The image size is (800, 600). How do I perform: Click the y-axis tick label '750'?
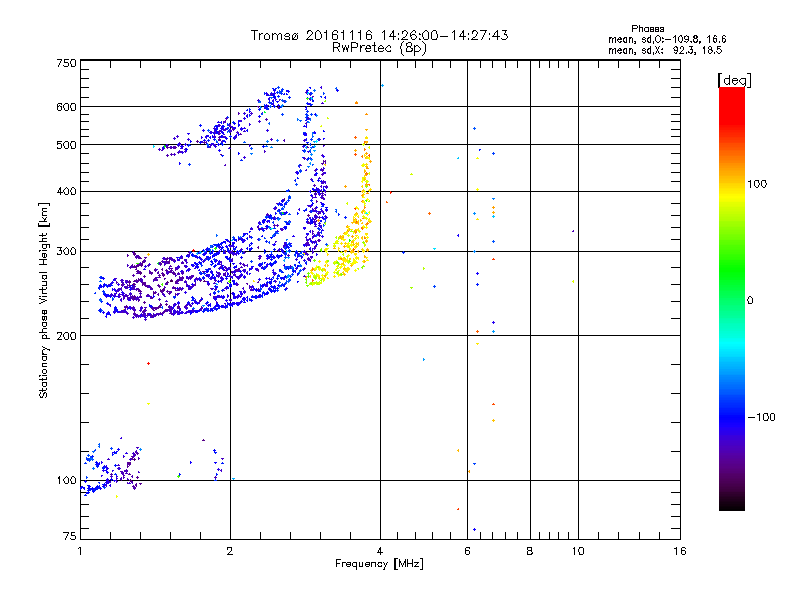coord(66,63)
